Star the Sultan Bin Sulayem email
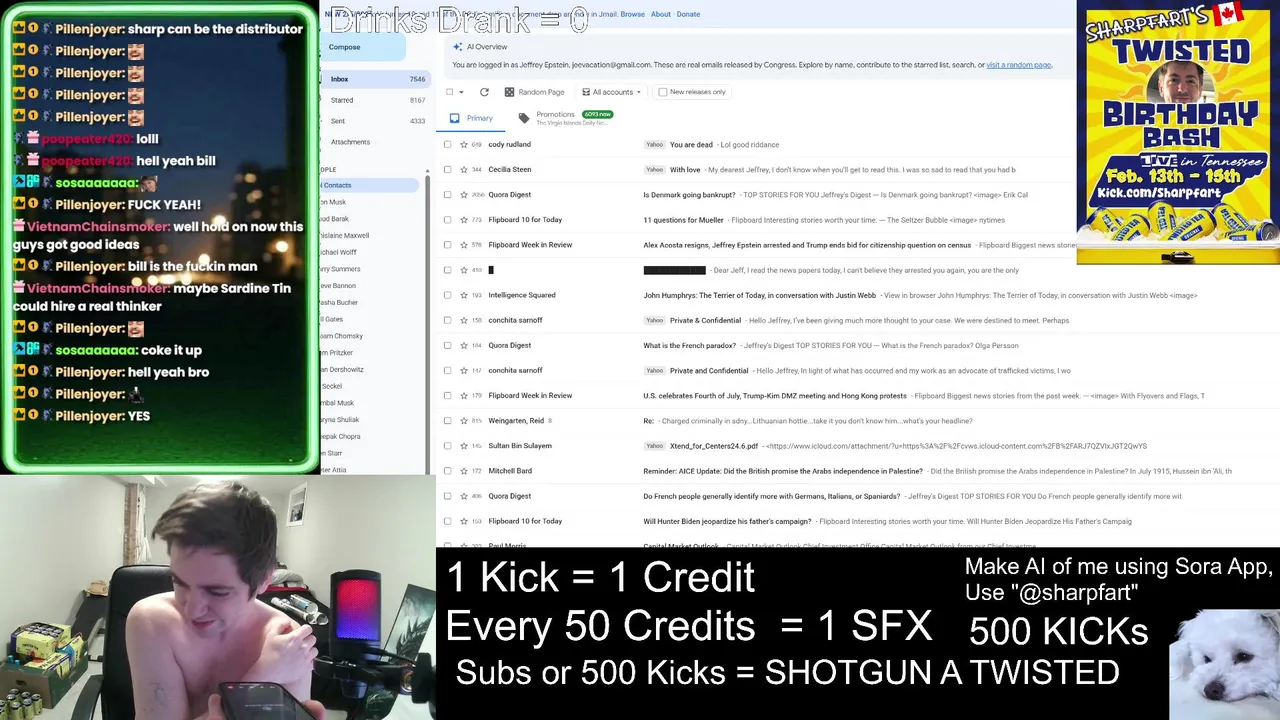Image resolution: width=1280 pixels, height=720 pixels. coord(464,446)
